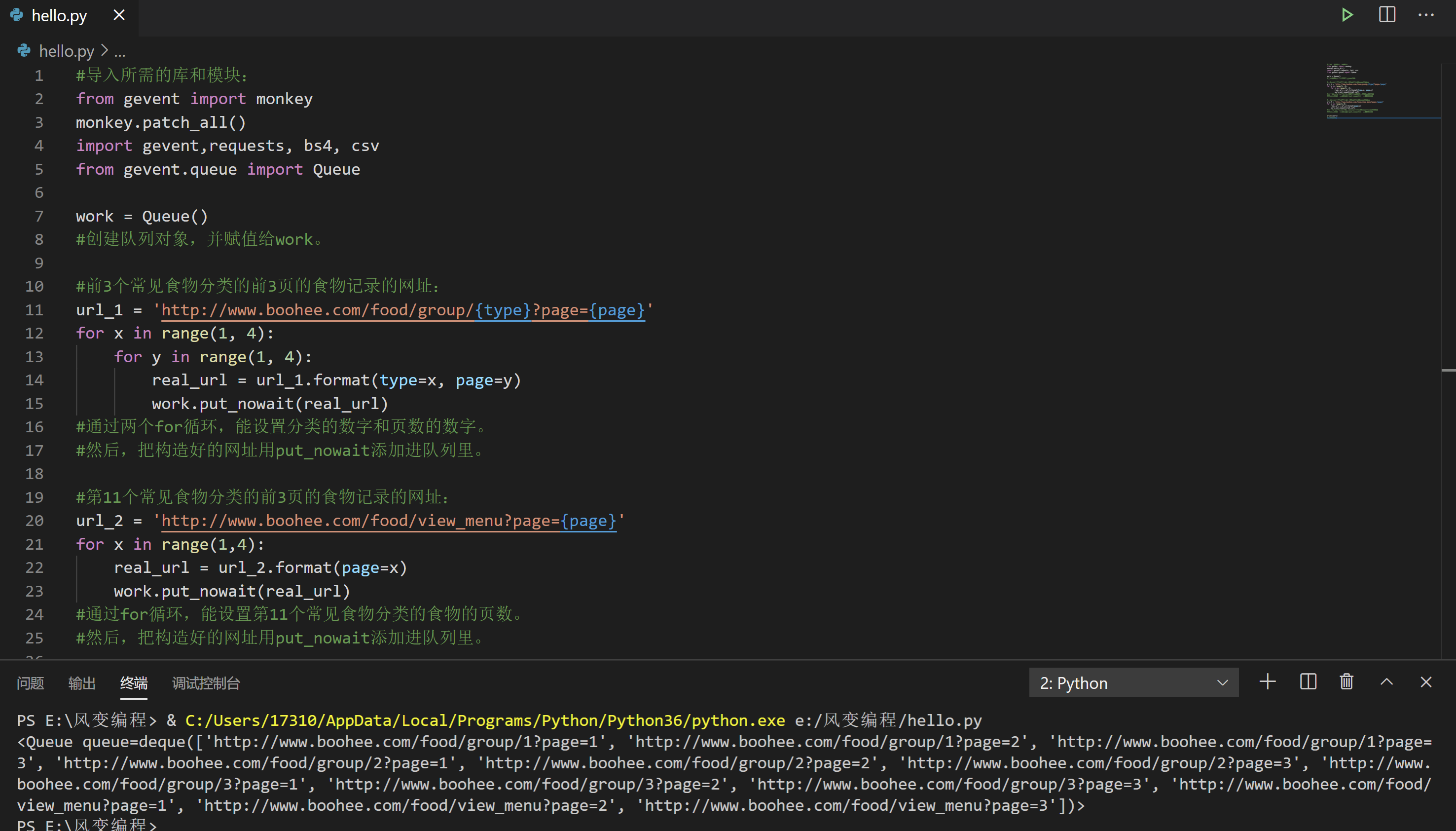Switch to the 问题 panel tab

click(30, 683)
